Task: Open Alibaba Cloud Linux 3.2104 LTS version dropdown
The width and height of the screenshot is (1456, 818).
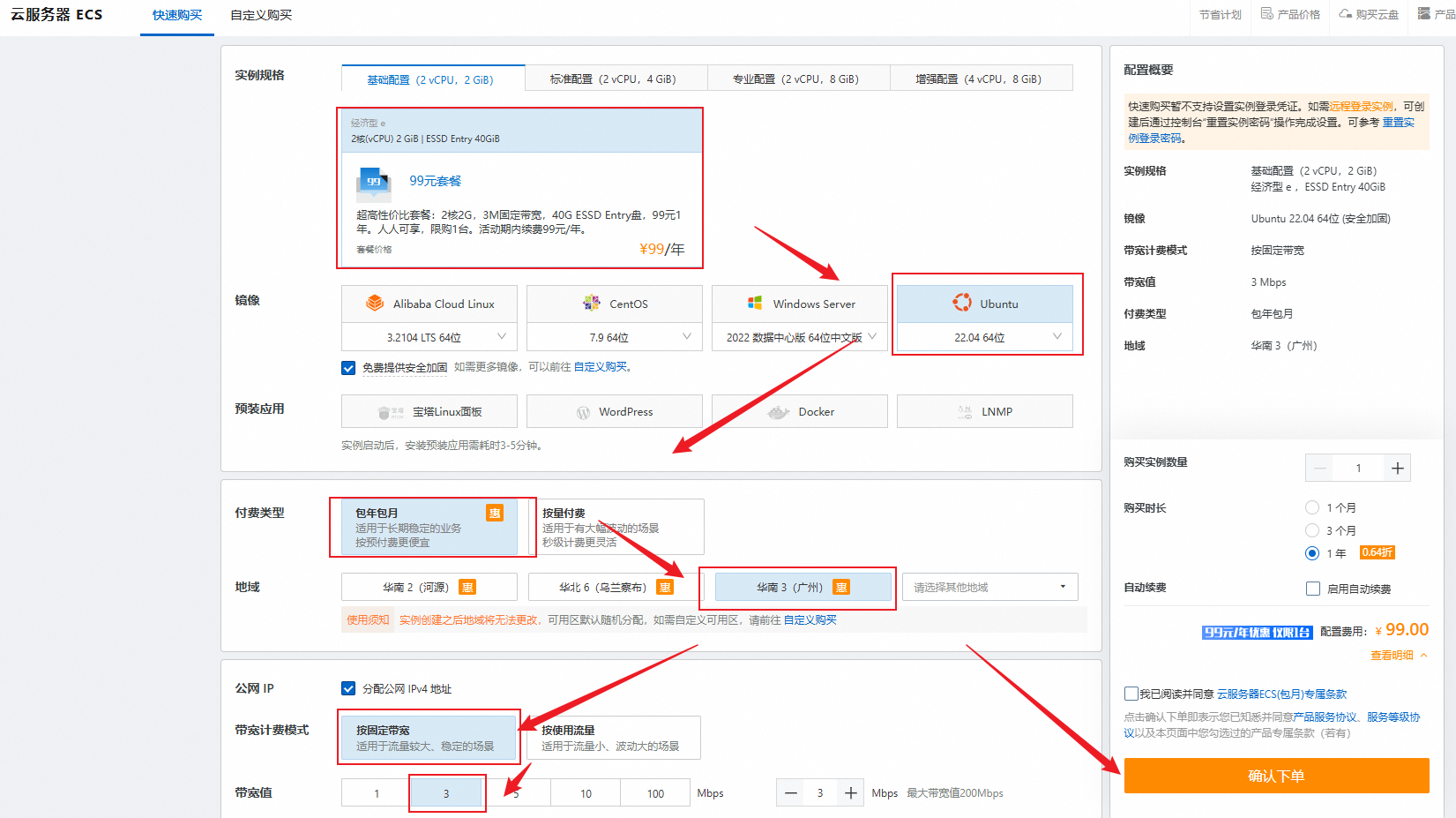Action: 429,337
